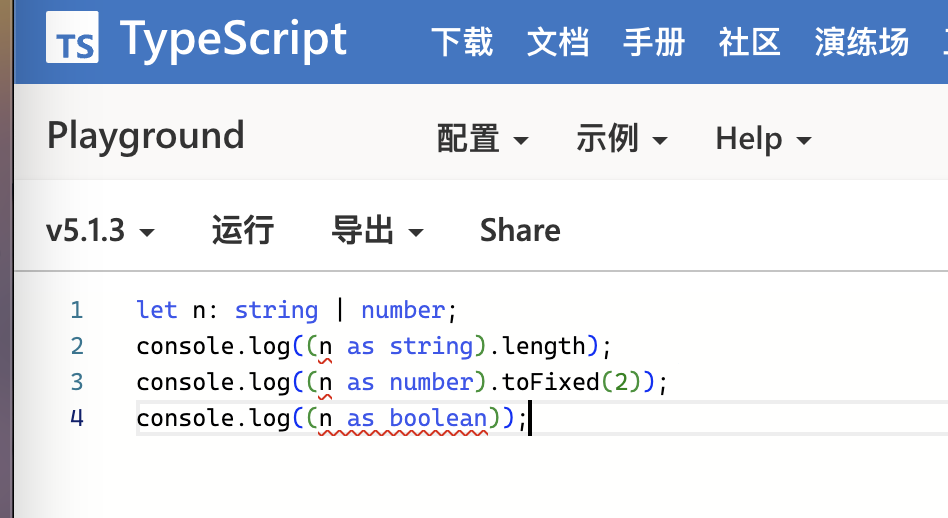Screen dimensions: 948x518
Task: Click the underlined 'boolean' on line 4
Action: 438,418
